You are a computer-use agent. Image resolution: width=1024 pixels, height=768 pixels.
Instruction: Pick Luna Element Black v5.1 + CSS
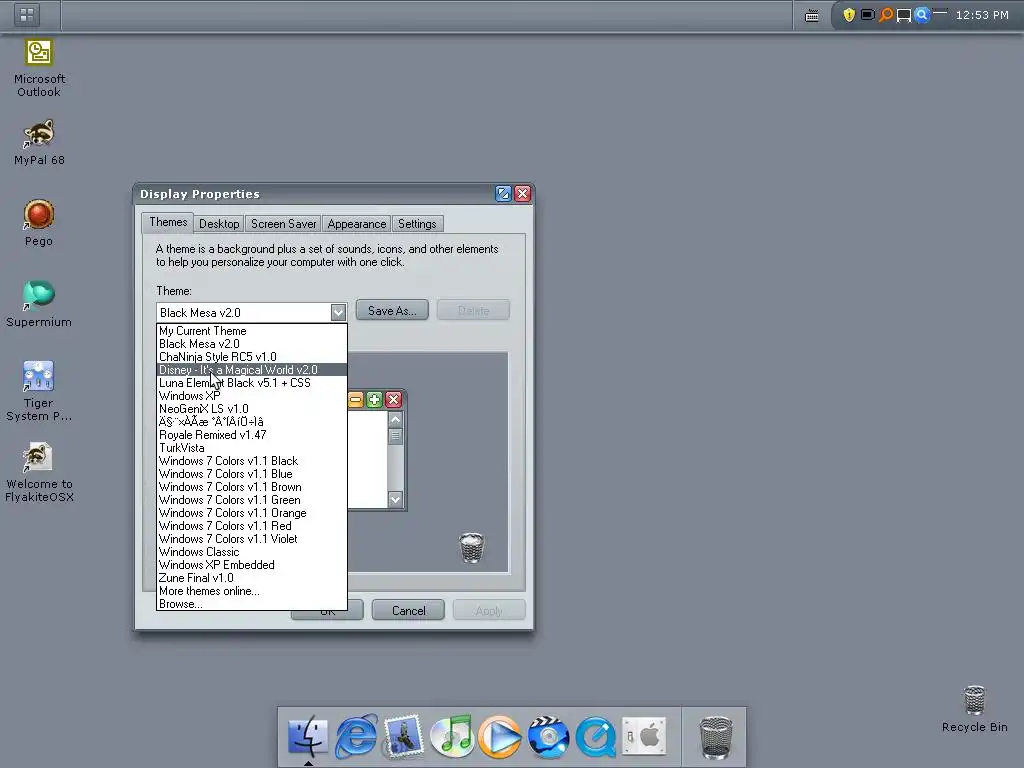[251, 383]
